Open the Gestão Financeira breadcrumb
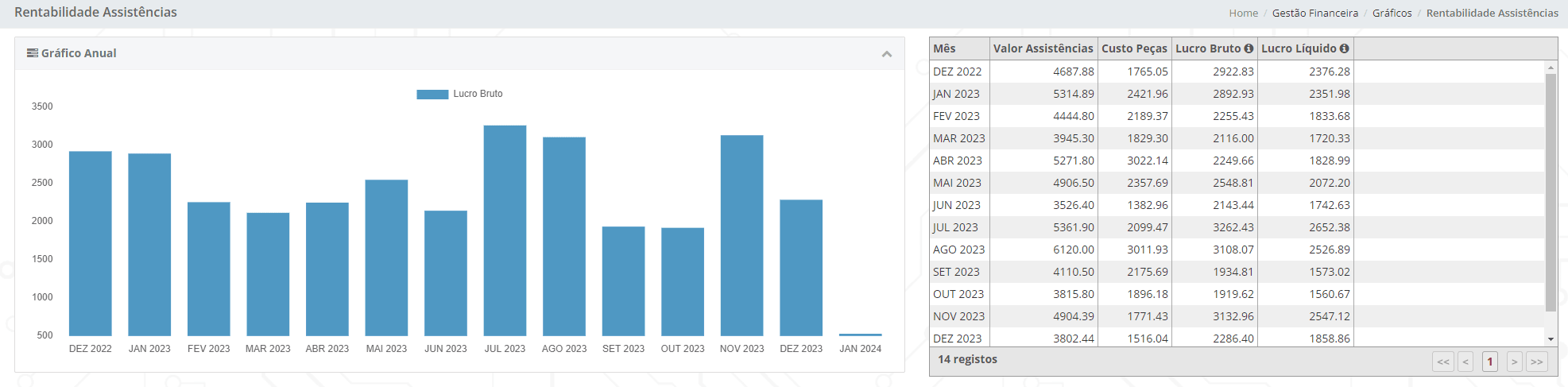Screen dimensions: 1568x387 (x=1315, y=13)
